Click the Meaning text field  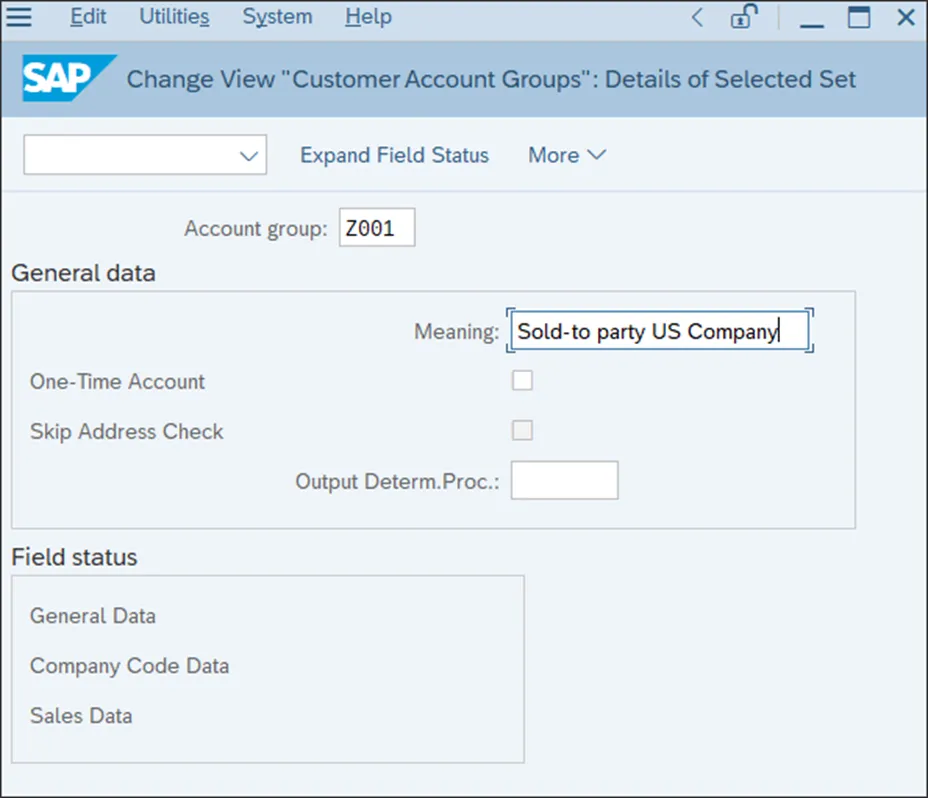tap(658, 331)
